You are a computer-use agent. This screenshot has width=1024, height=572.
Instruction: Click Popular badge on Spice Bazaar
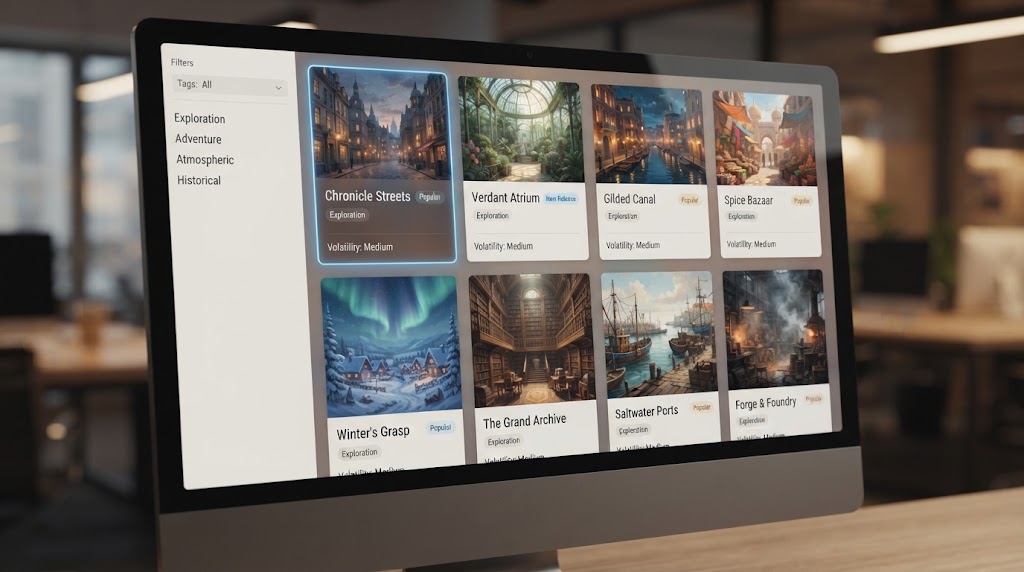pos(801,200)
